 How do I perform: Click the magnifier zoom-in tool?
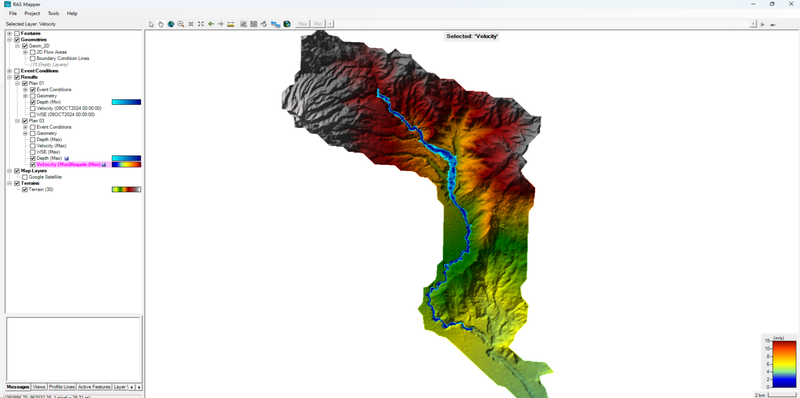(181, 24)
